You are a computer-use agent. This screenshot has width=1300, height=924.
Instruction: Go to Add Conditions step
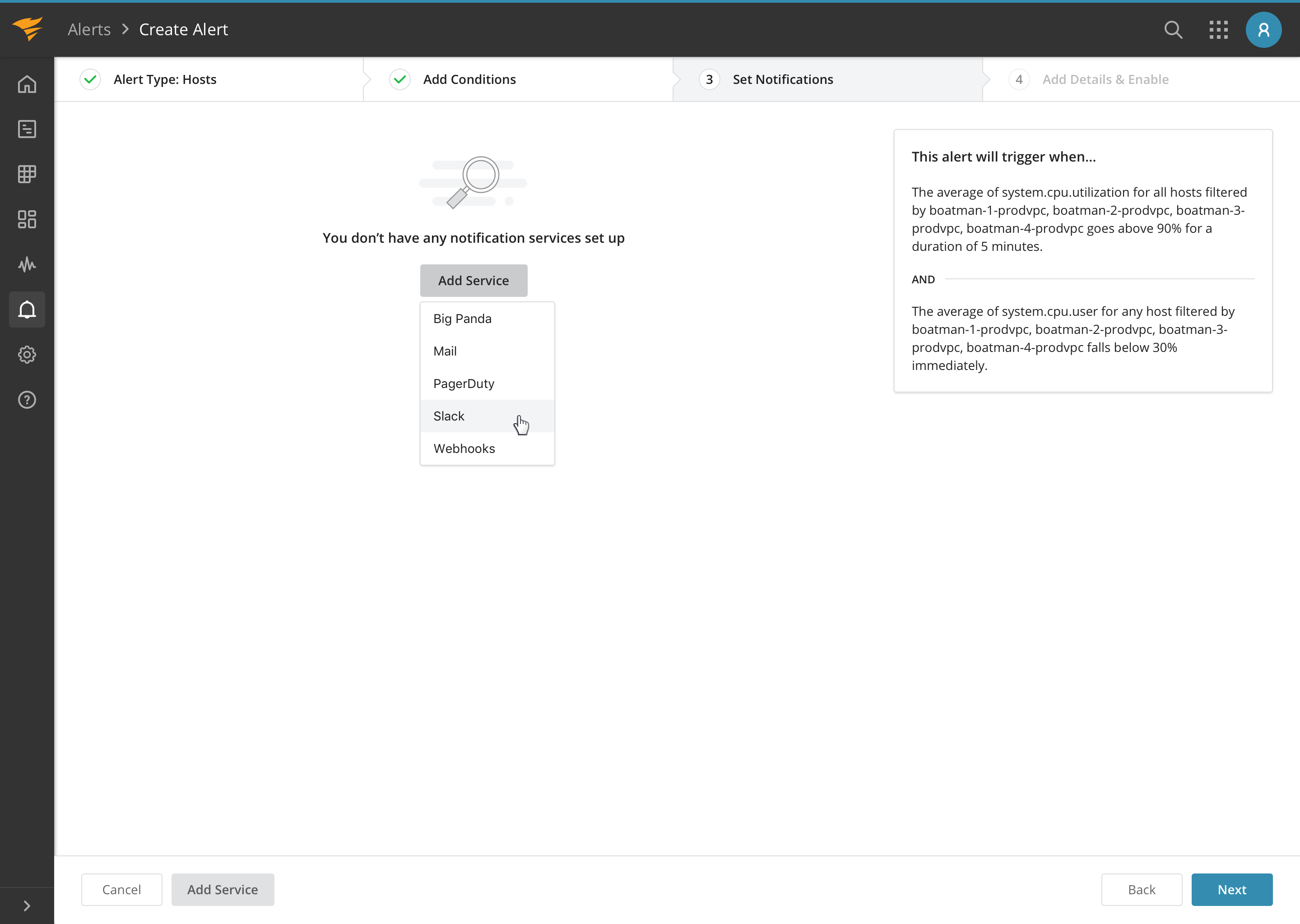click(x=469, y=80)
